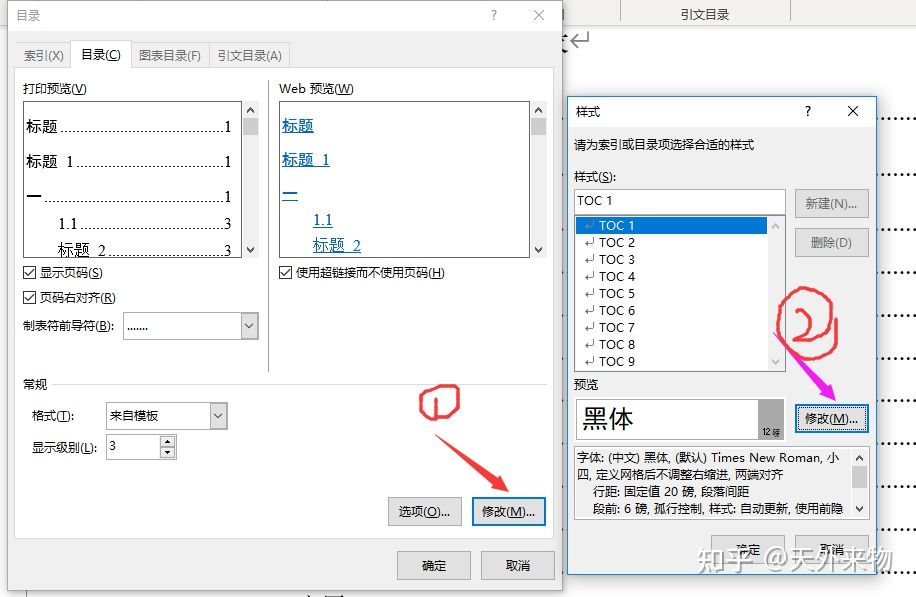Select TOC 1 in the styles list
916x597 pixels.
click(x=671, y=225)
